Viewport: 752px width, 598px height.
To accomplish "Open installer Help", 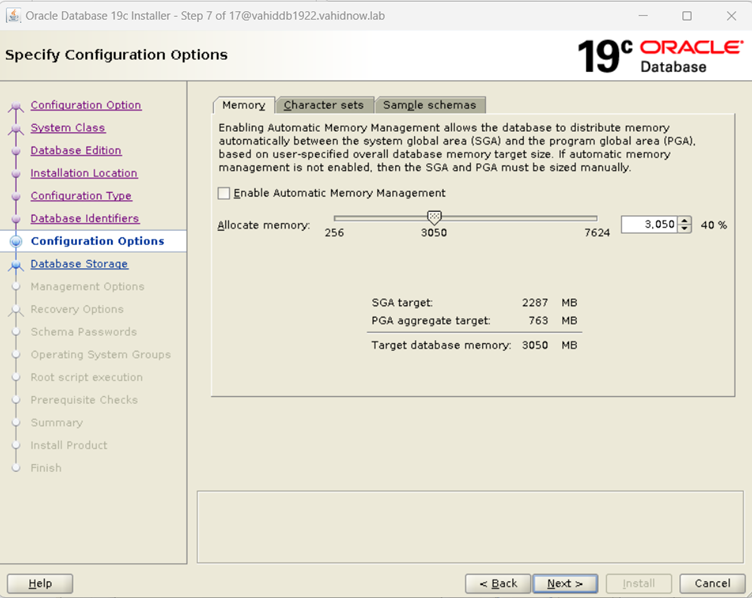I will (40, 583).
